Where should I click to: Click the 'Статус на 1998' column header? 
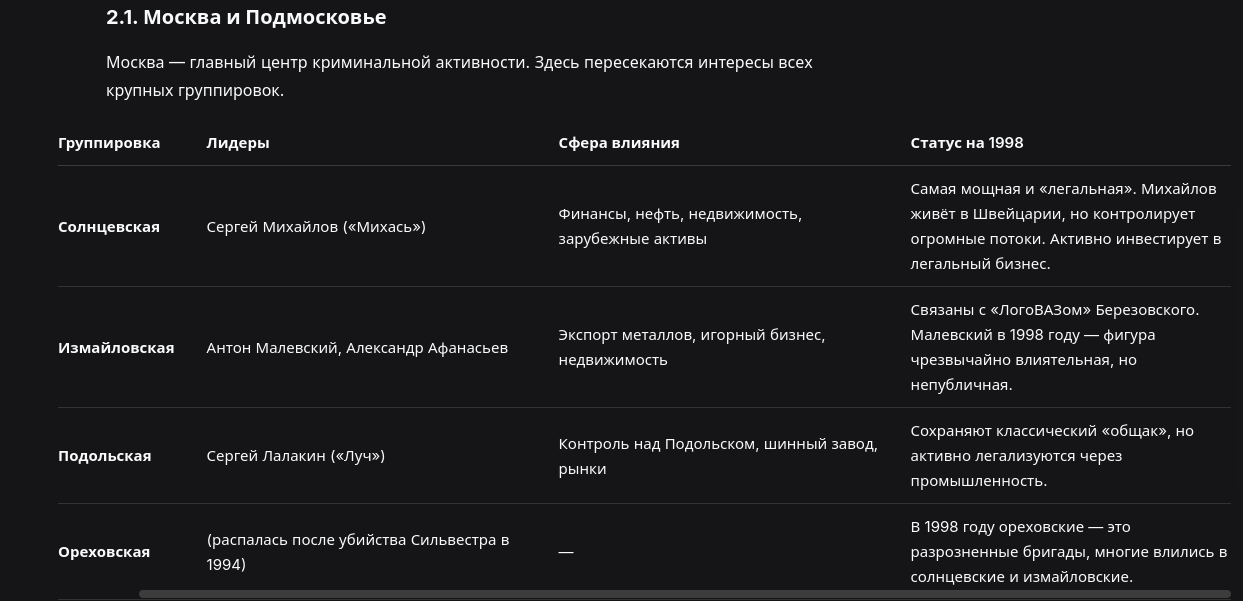[x=967, y=142]
